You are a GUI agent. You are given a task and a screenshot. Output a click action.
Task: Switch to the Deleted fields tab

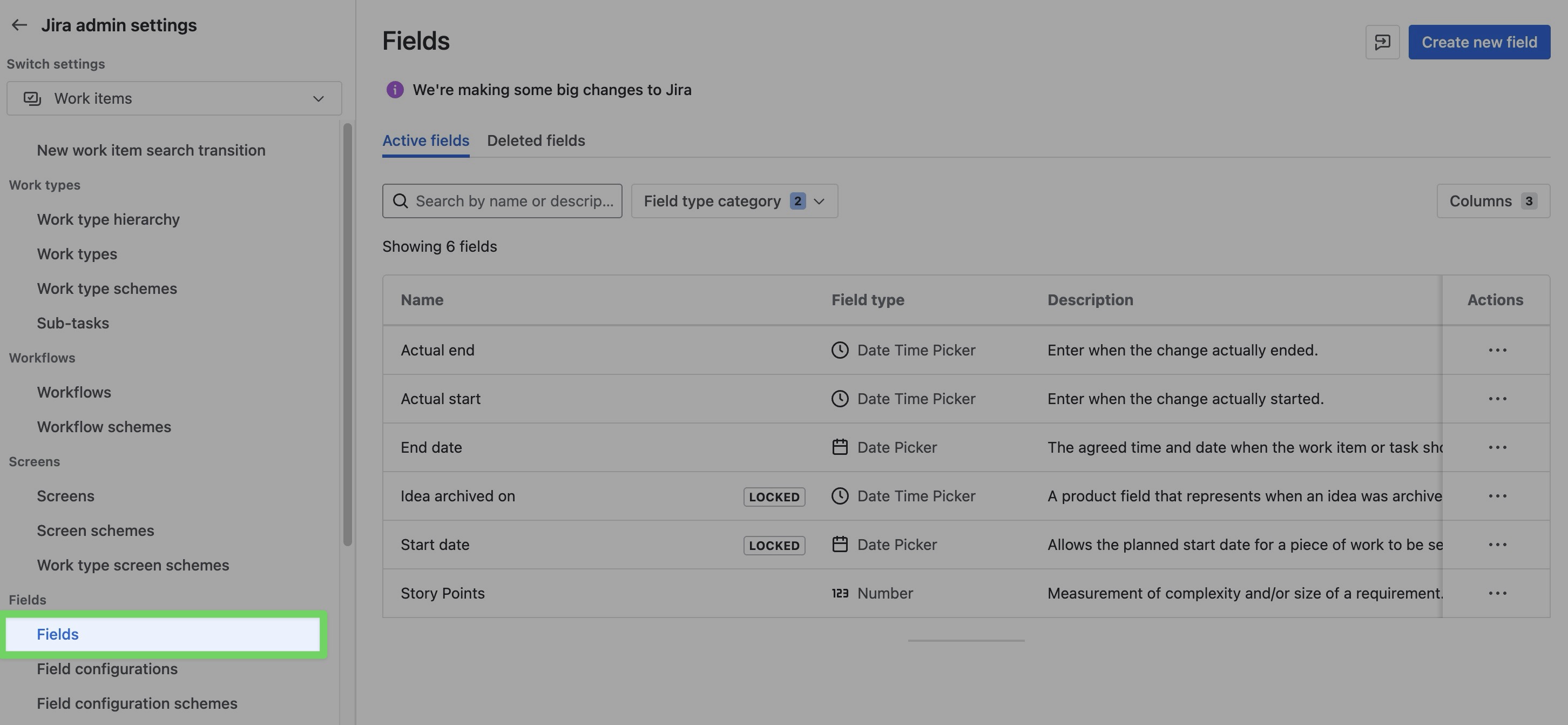click(x=536, y=141)
